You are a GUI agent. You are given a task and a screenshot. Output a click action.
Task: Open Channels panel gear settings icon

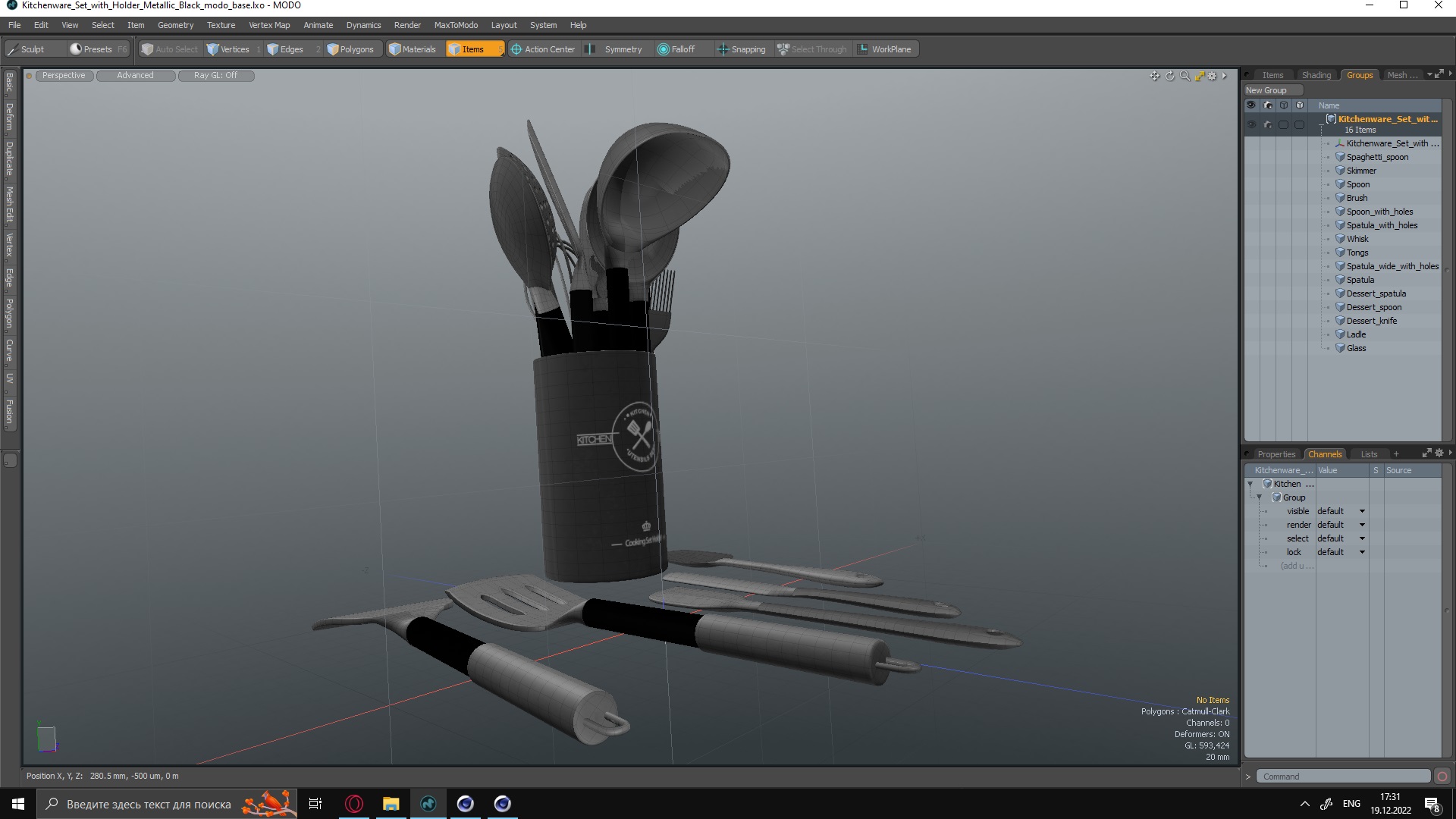click(x=1439, y=453)
